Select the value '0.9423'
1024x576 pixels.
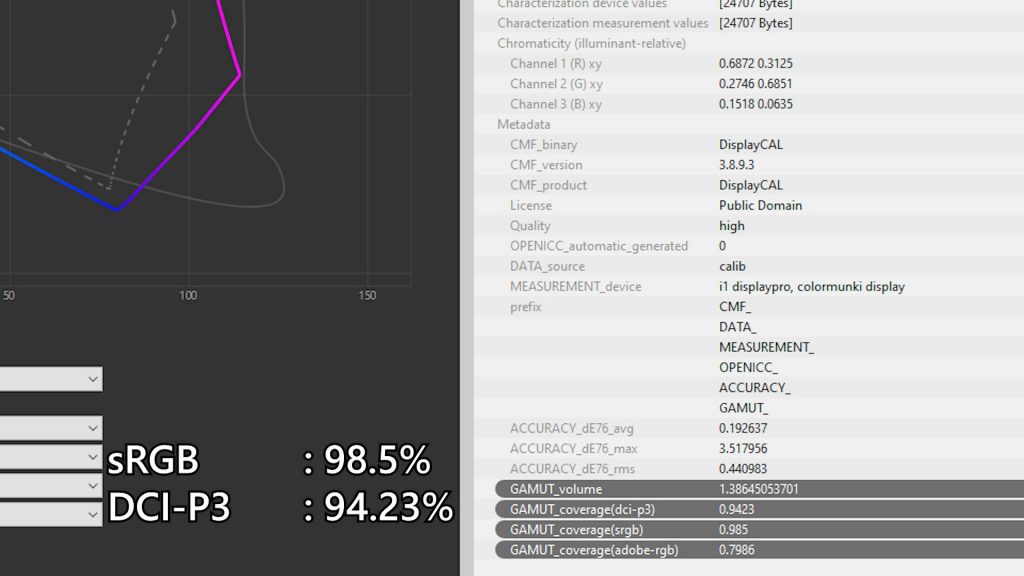coord(737,509)
